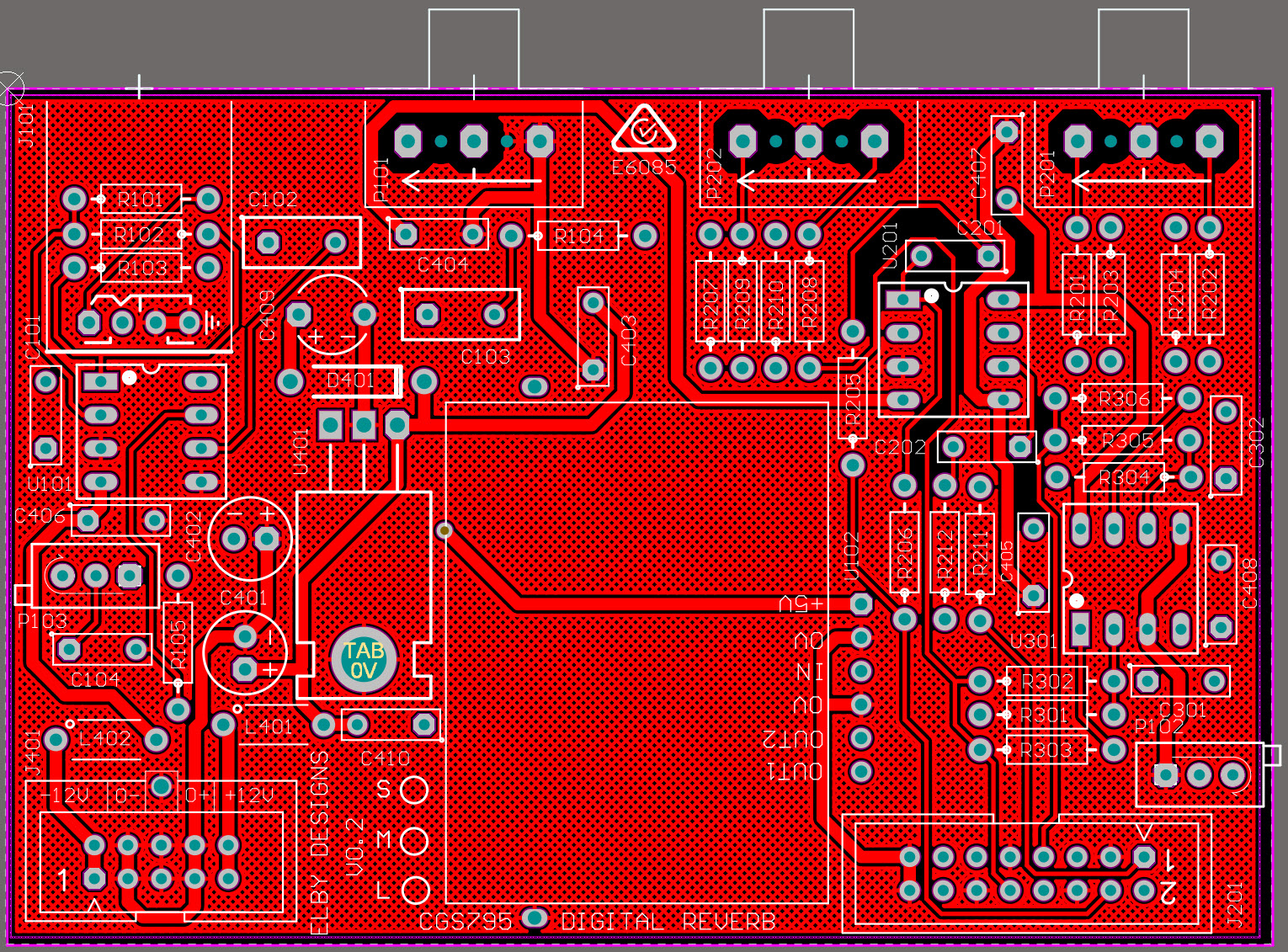Image resolution: width=1288 pixels, height=952 pixels.
Task: Click the arrow symbol inside P101
Action: pyautogui.click(x=471, y=179)
